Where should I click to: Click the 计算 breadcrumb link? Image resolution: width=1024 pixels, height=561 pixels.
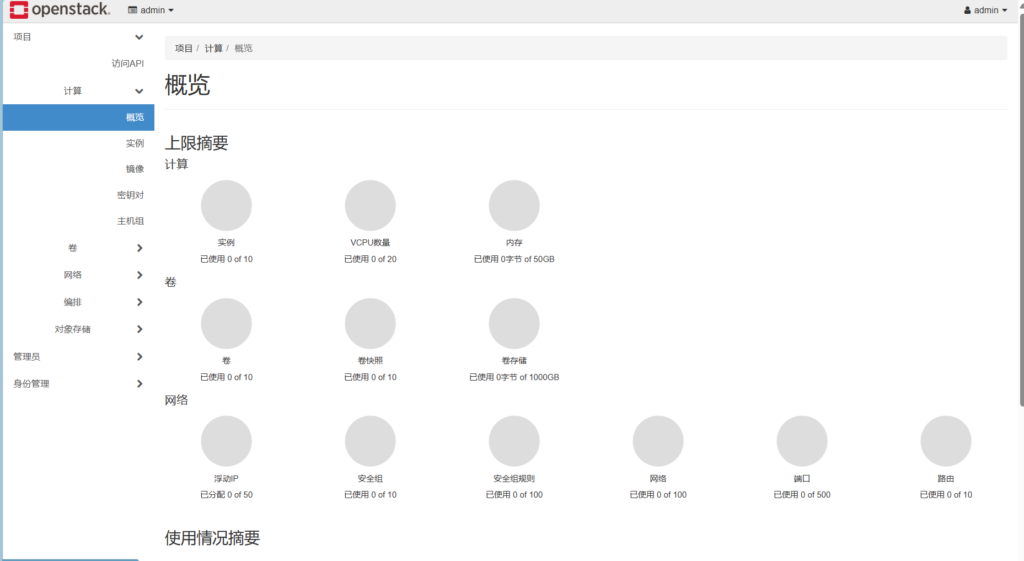[x=214, y=48]
